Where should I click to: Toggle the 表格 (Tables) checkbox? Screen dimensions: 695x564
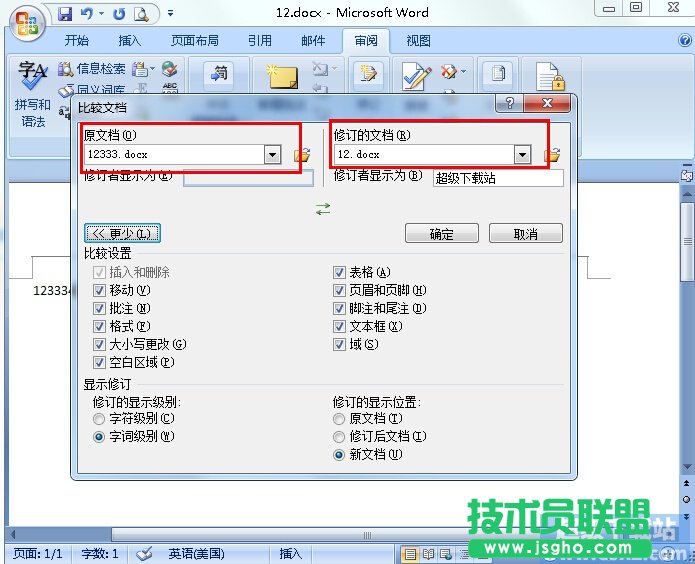click(340, 272)
